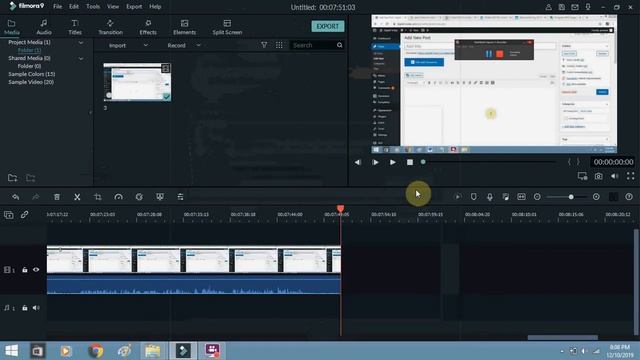
Task: Open the Audio Mixer
Action: tap(506, 197)
